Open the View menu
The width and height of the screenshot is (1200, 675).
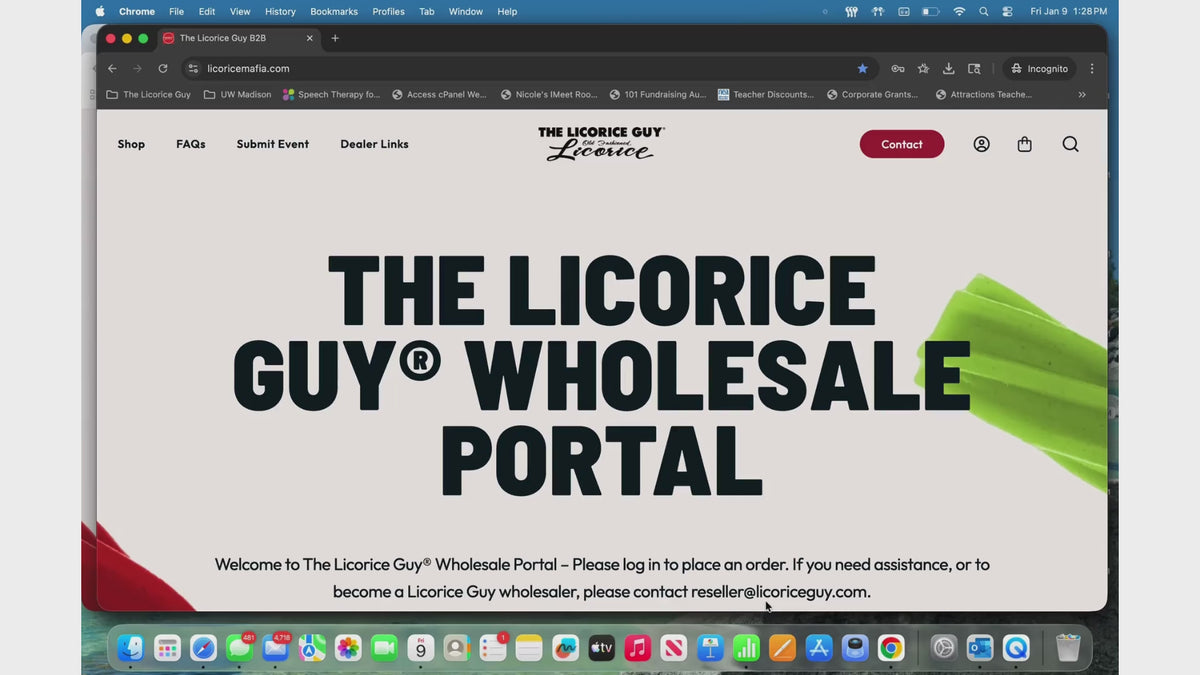point(240,11)
